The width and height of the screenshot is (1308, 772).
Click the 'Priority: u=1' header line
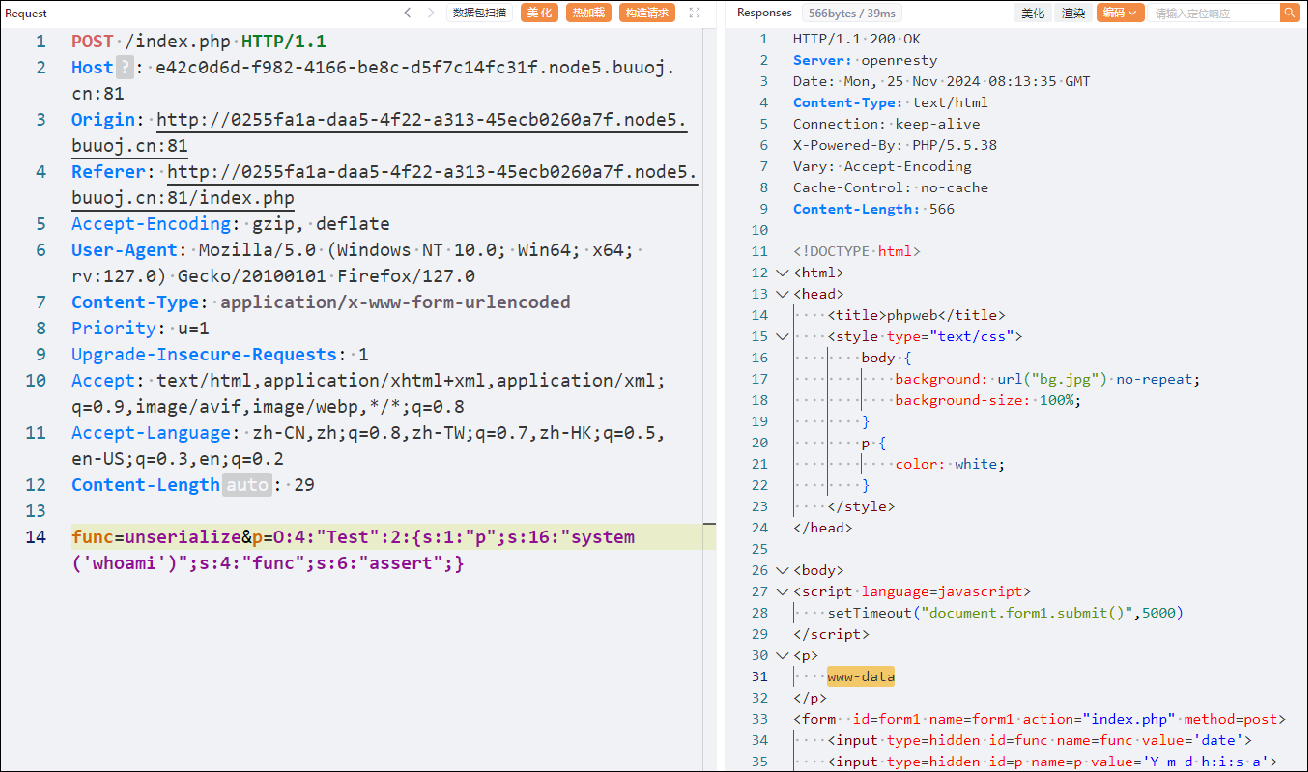tap(140, 328)
